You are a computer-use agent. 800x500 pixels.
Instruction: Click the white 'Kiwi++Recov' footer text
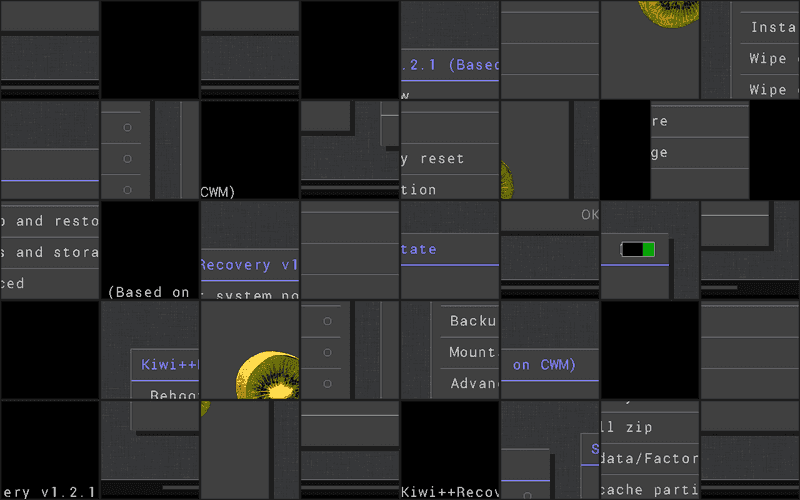(449, 492)
